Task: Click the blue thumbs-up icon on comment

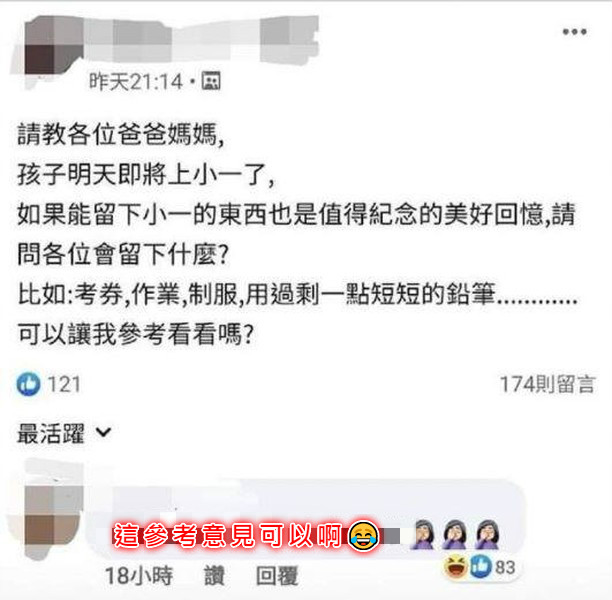Action: pyautogui.click(x=480, y=566)
